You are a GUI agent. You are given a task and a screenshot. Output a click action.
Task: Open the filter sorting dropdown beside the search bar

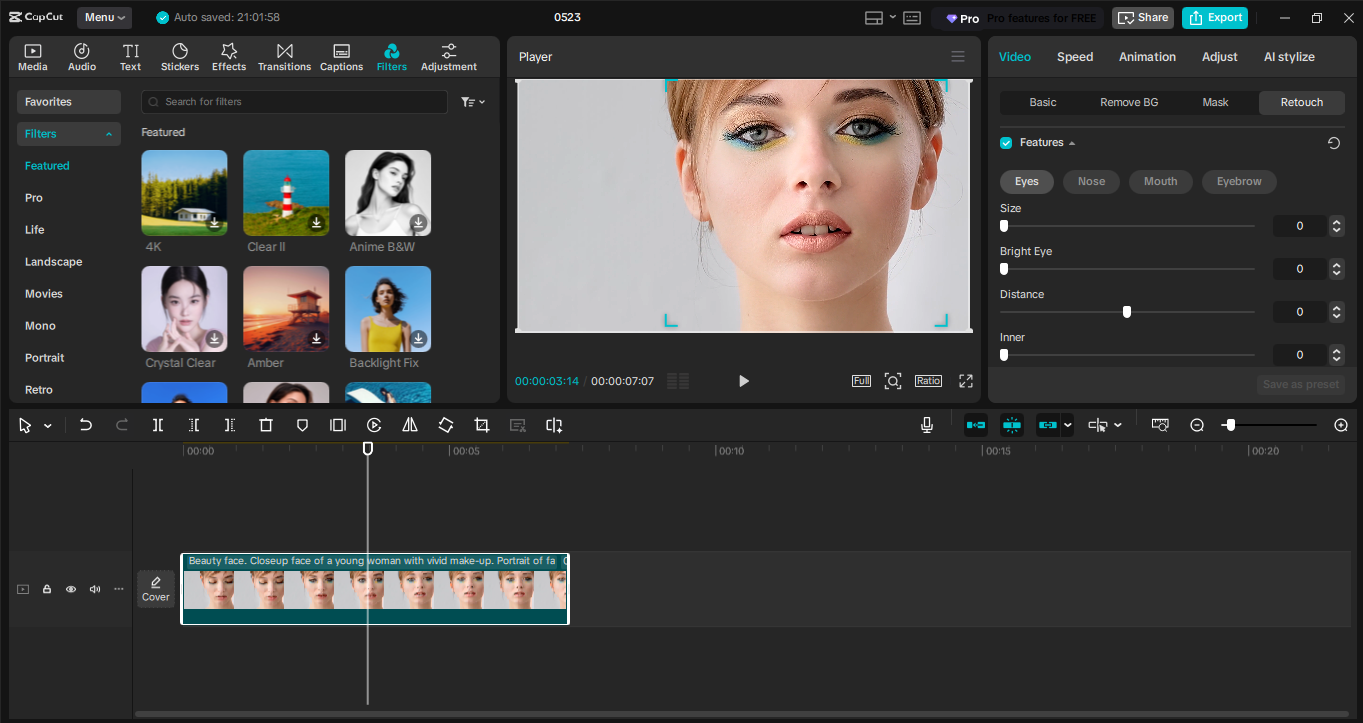click(472, 101)
